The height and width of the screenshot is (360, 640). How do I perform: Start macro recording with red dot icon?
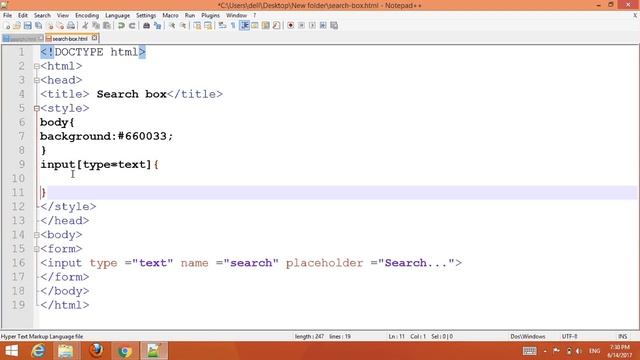291,26
